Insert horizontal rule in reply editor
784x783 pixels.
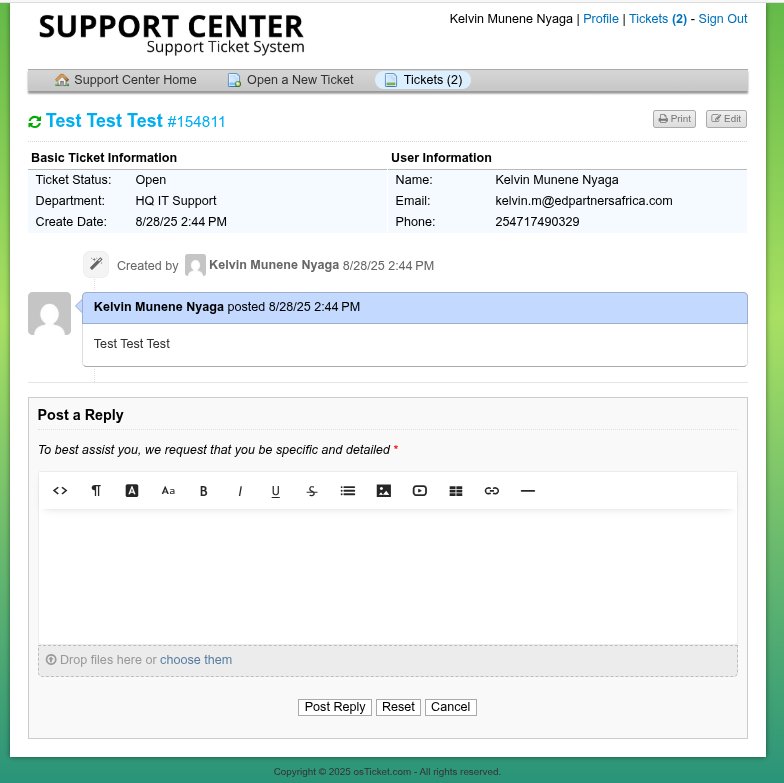pyautogui.click(x=528, y=491)
